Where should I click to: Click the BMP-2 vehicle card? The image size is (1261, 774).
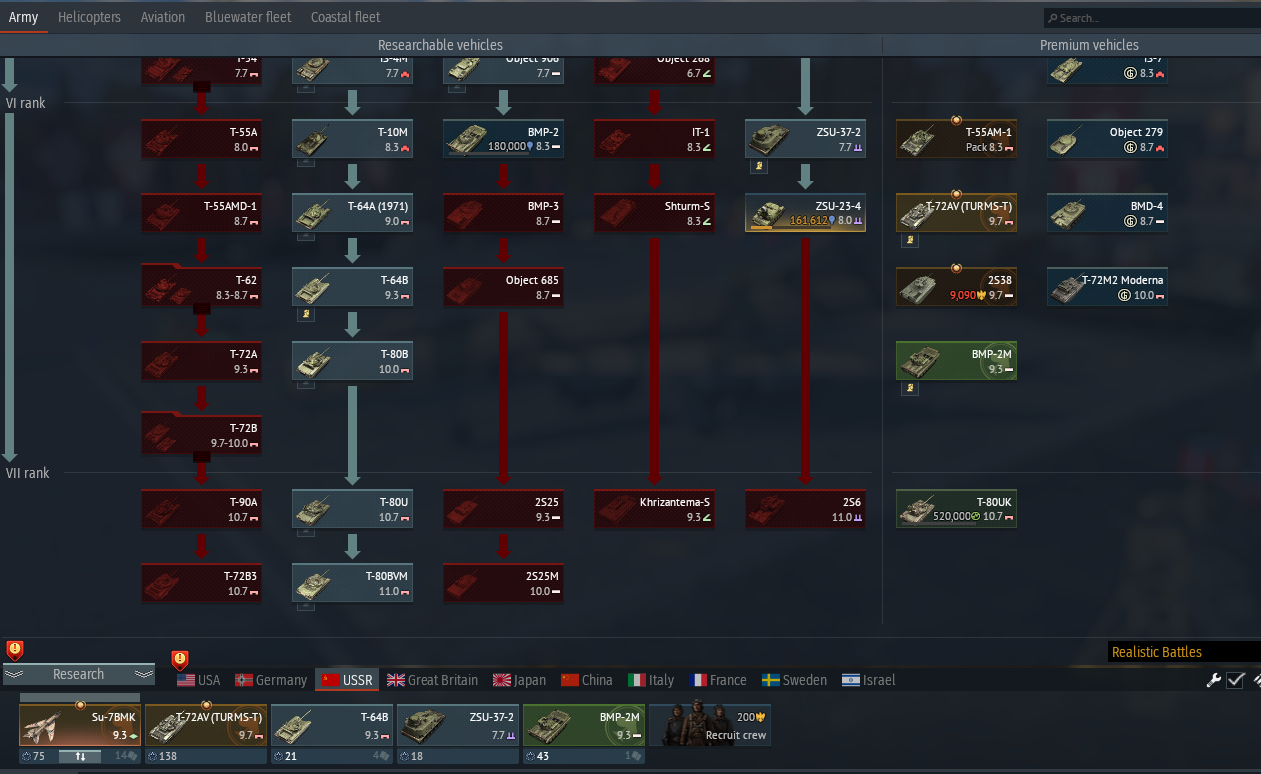503,139
